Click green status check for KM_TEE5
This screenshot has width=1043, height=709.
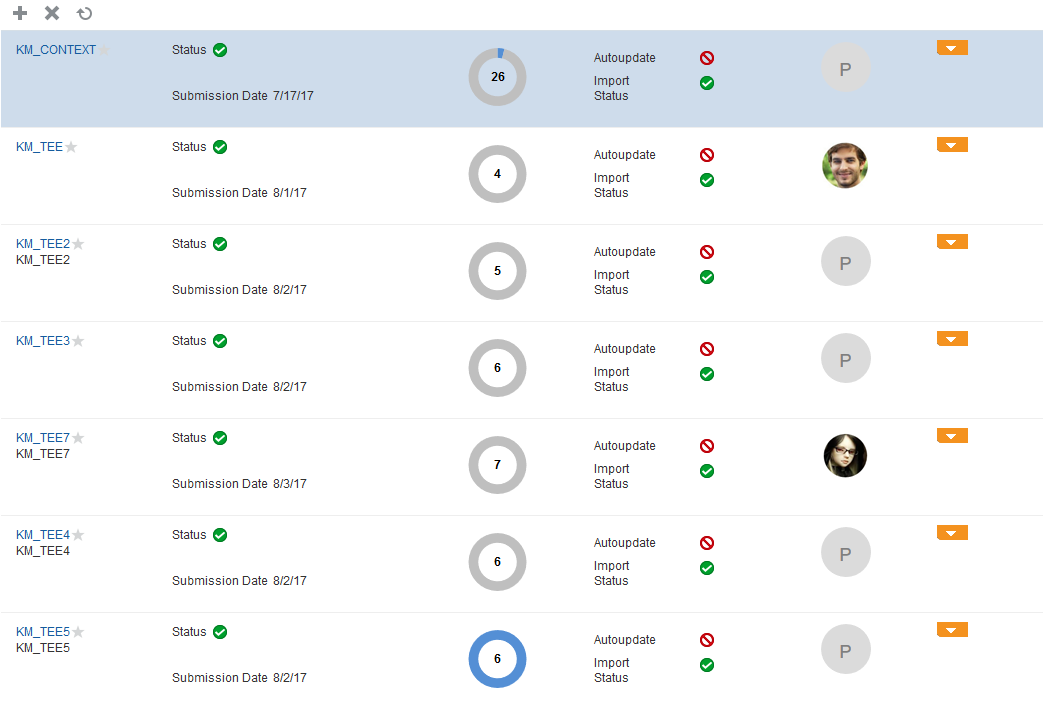220,632
